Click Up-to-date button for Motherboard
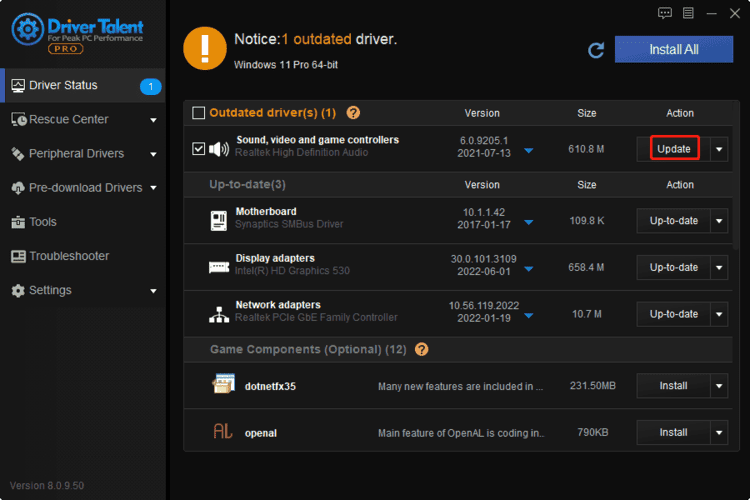 click(673, 221)
